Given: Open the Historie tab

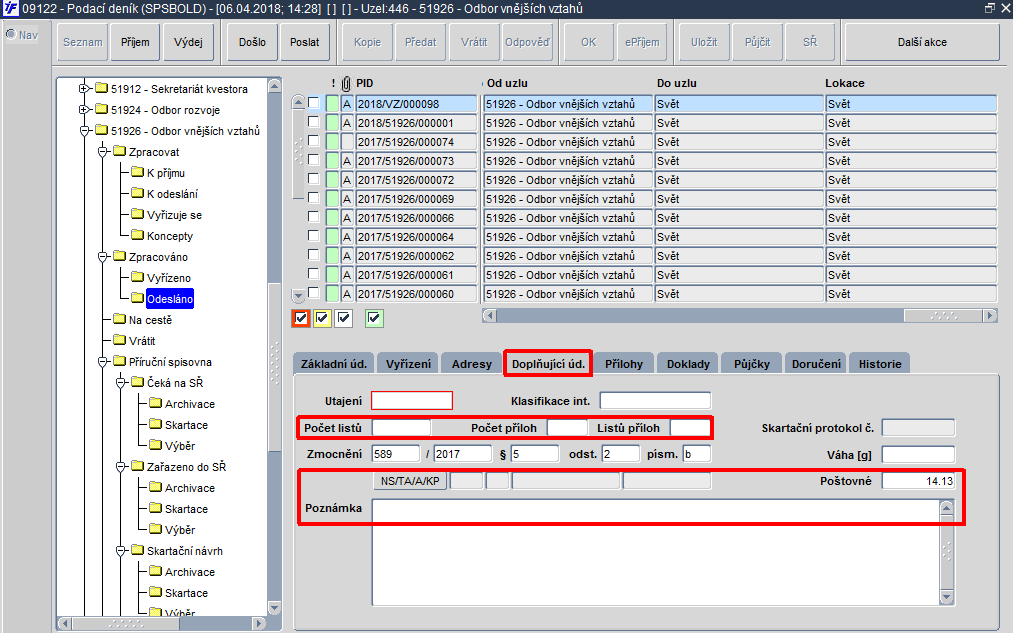Looking at the screenshot, I should [x=880, y=364].
